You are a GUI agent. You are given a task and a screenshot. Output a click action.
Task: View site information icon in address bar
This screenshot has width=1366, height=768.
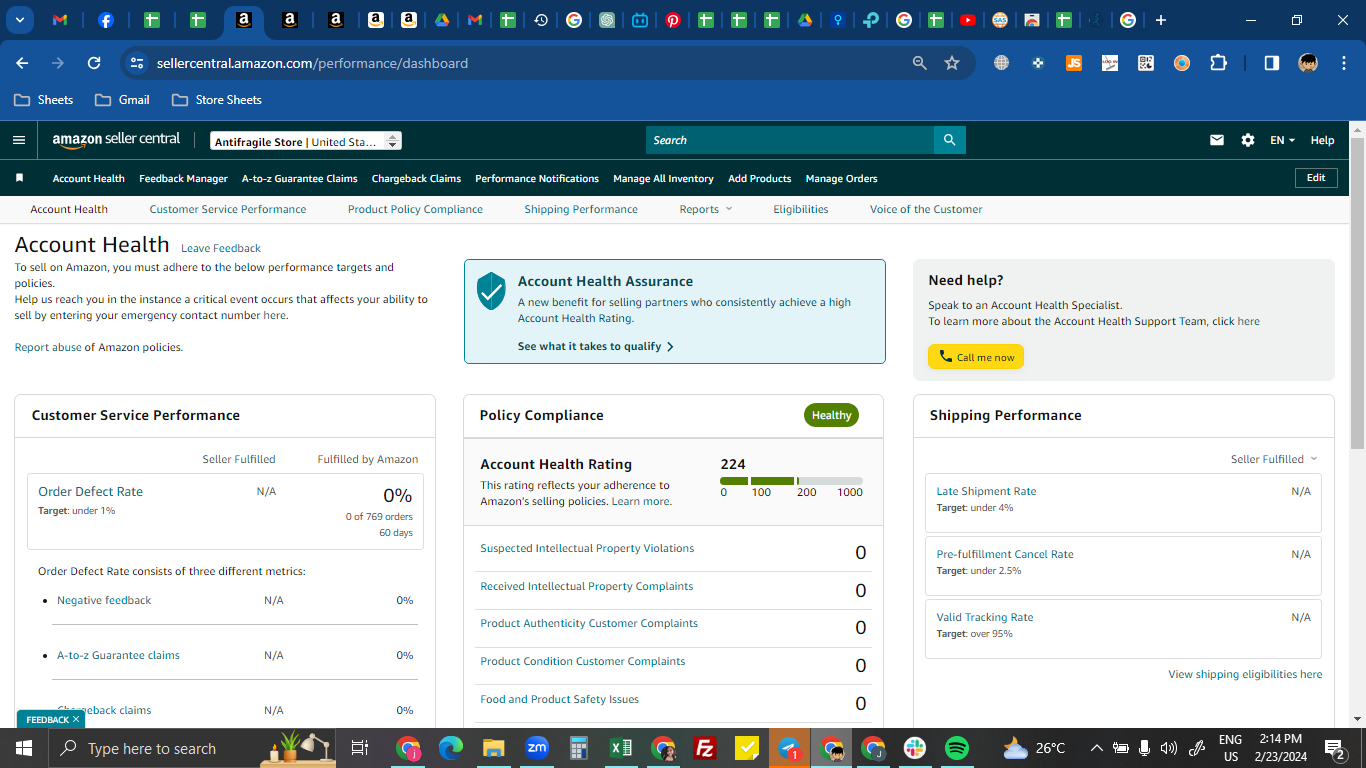(x=137, y=63)
